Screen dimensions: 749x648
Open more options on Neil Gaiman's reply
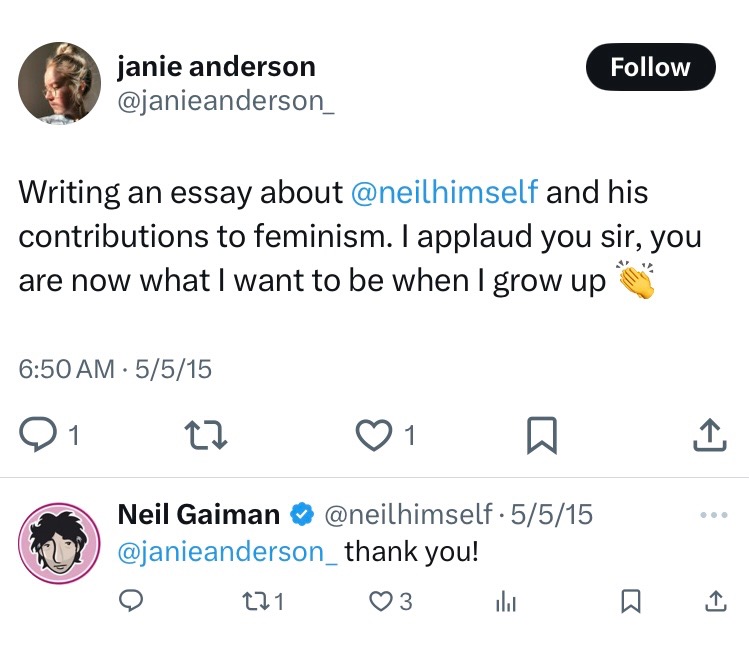(714, 515)
